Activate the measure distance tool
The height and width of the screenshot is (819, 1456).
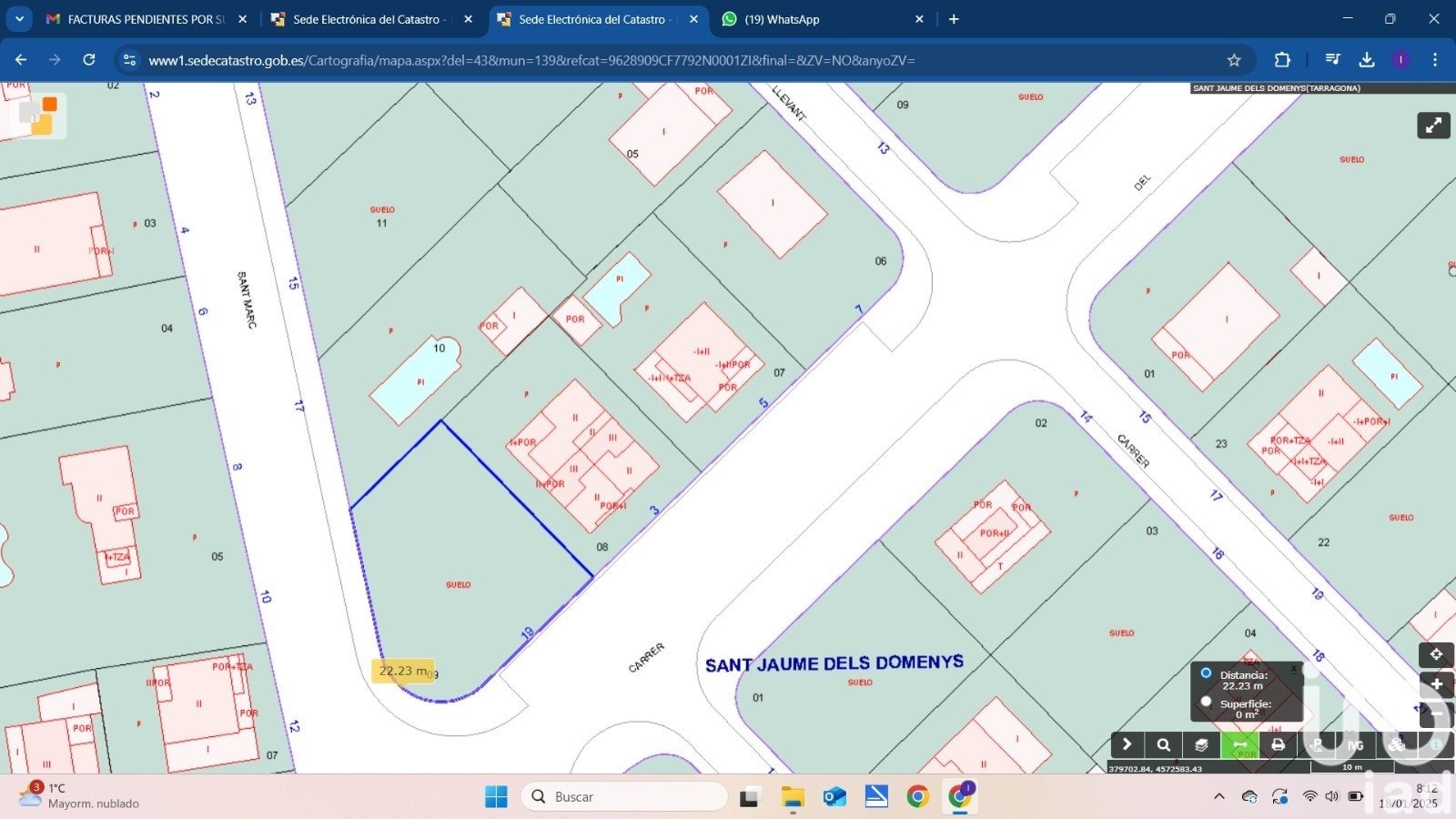[1239, 744]
